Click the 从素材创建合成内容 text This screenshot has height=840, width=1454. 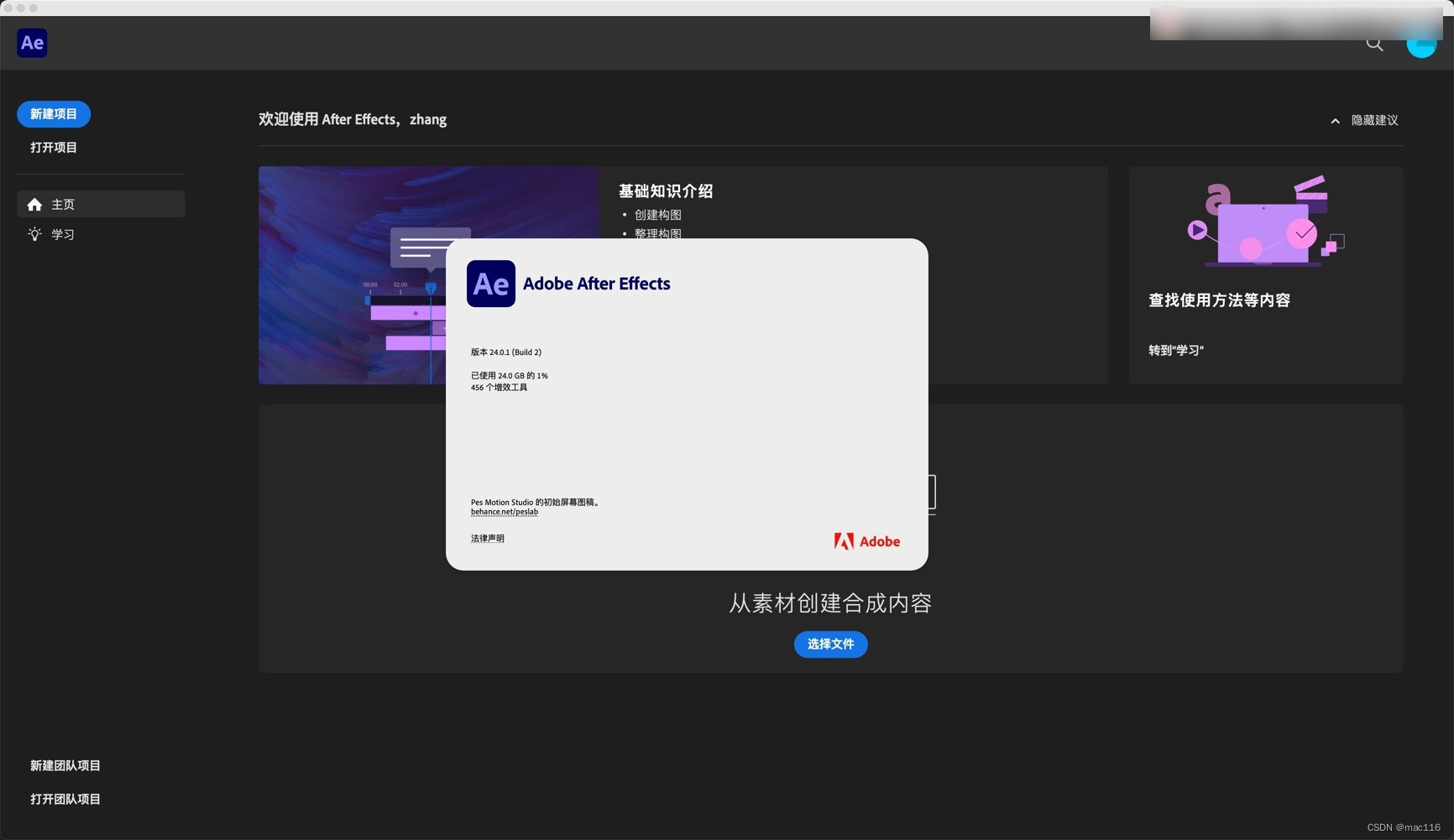(x=830, y=603)
